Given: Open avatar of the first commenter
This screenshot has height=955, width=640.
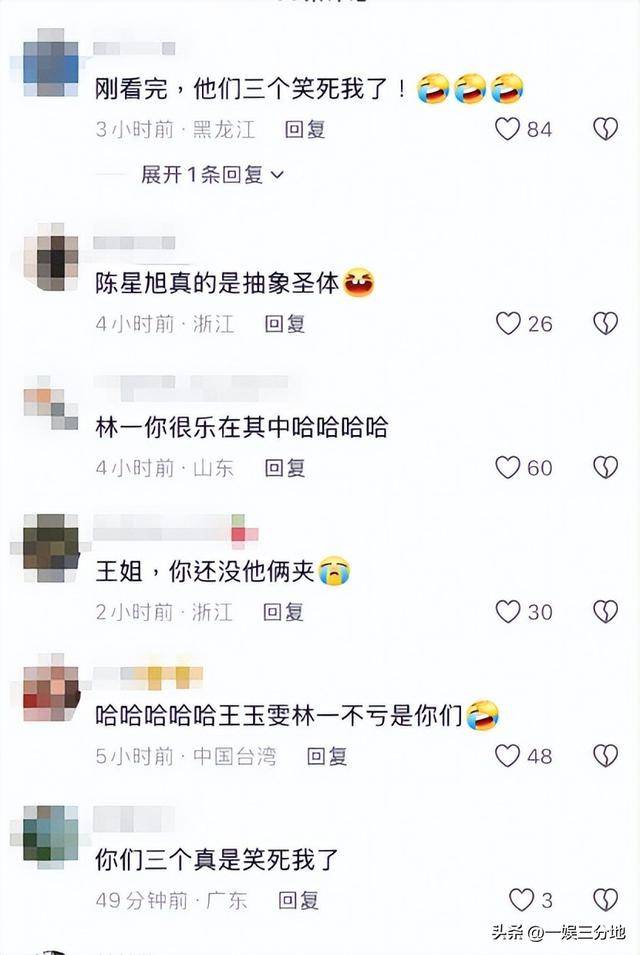Looking at the screenshot, I should (51, 62).
